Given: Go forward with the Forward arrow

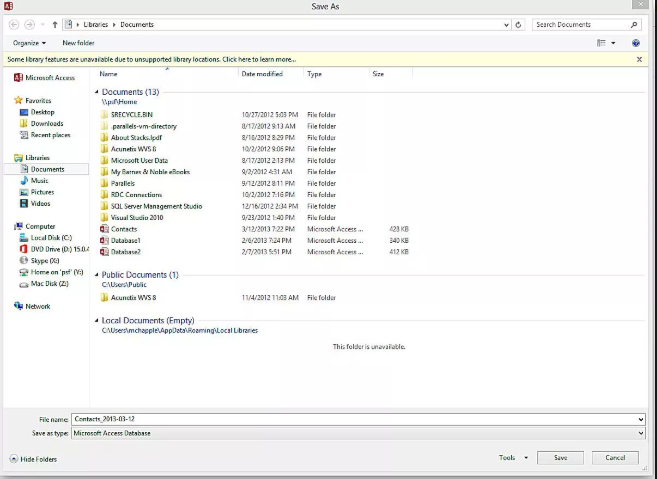Looking at the screenshot, I should (29, 25).
